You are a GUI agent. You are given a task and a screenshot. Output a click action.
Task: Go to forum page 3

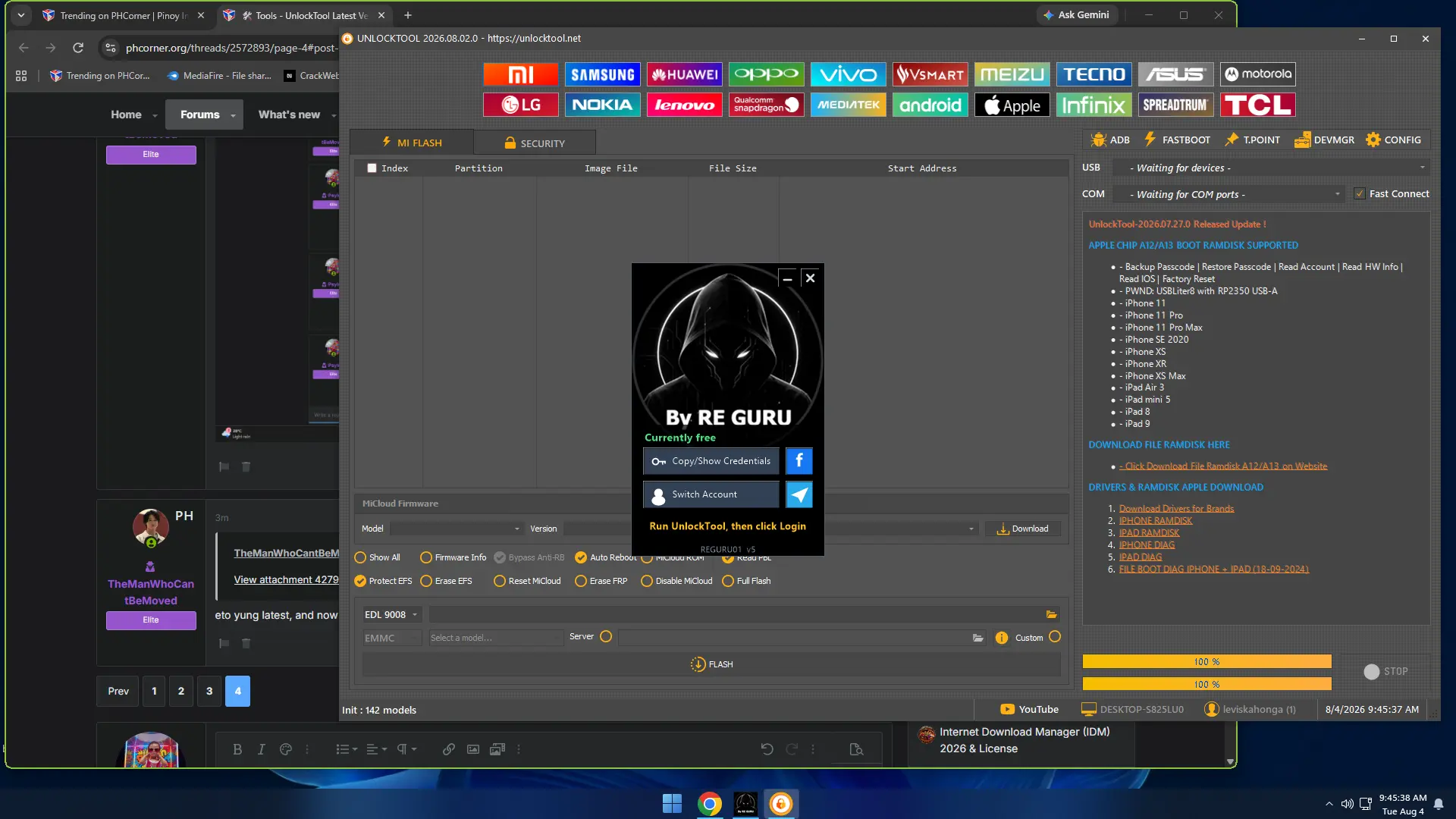[209, 691]
